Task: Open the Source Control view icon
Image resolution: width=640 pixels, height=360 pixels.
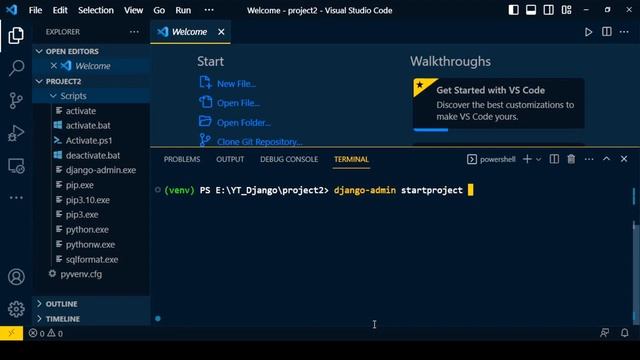Action: pos(16,100)
